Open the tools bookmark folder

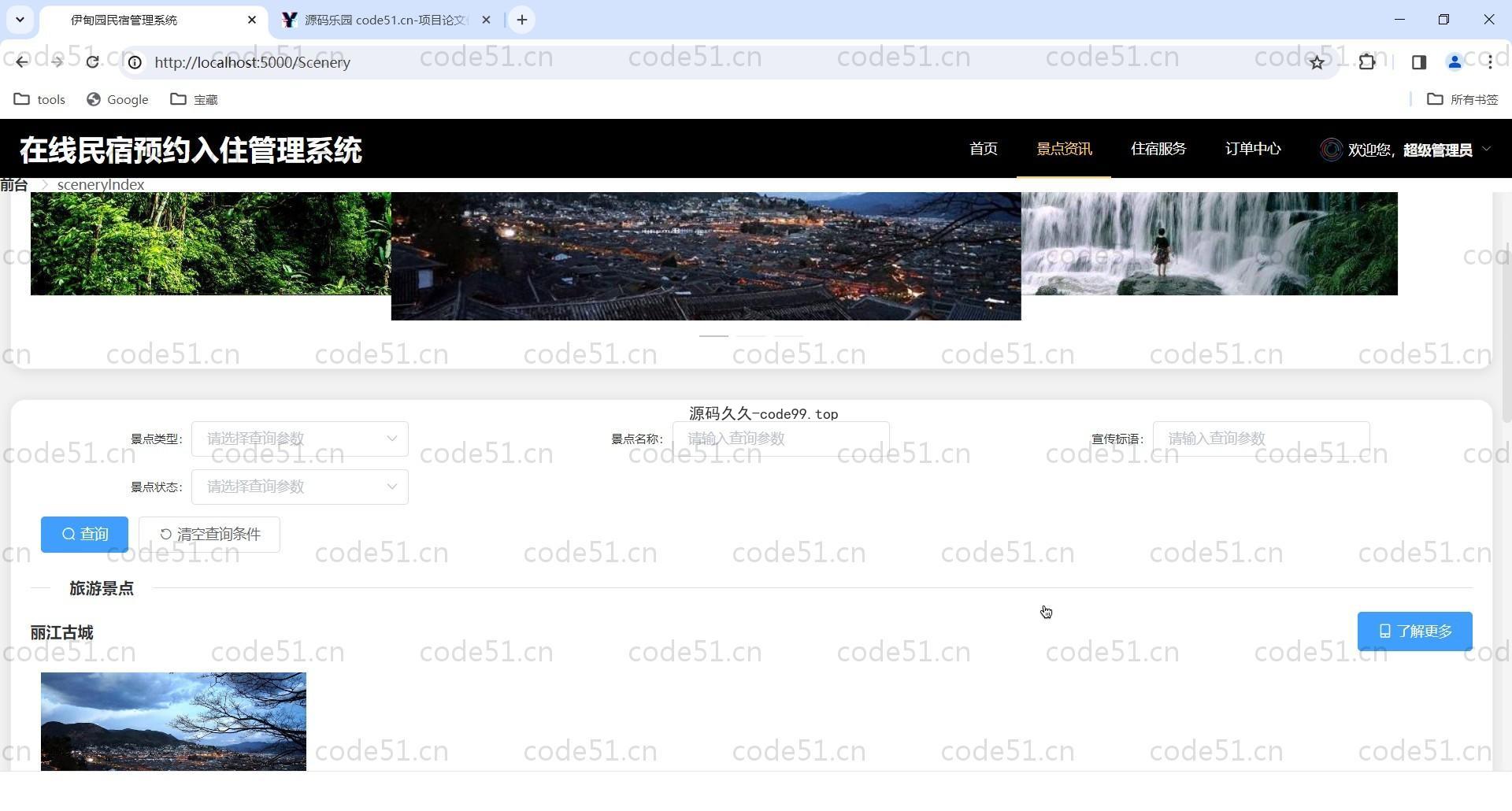(39, 99)
